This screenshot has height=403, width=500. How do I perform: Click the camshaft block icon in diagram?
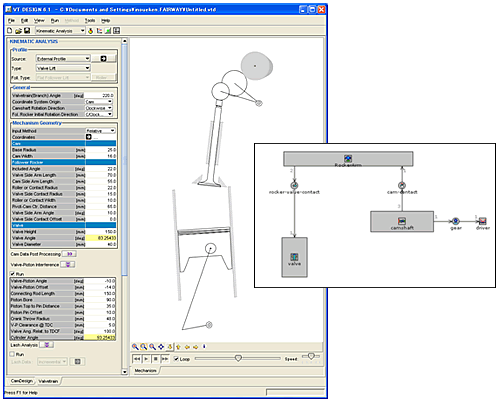402,221
